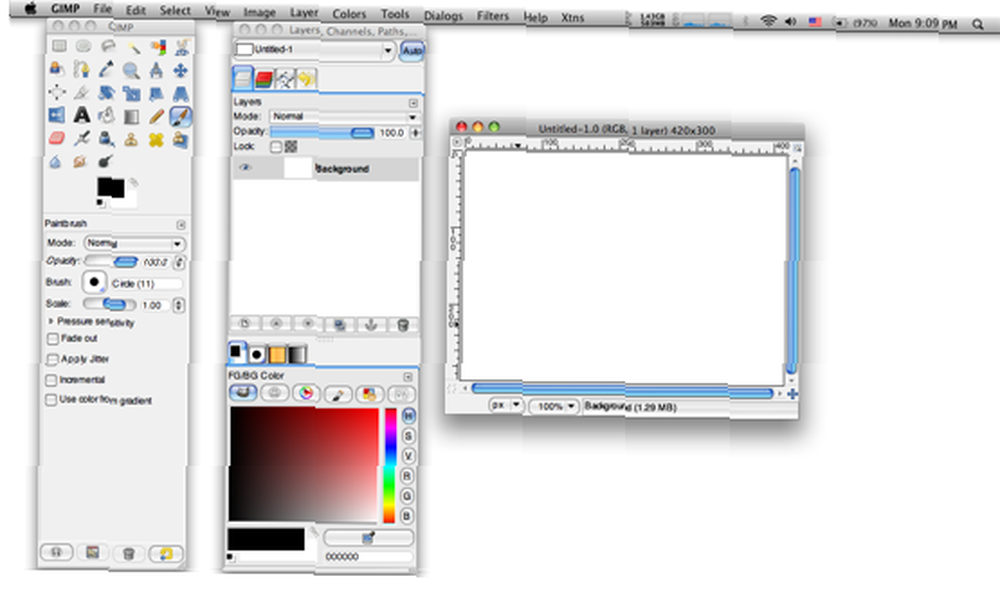Open the Layers tab configuration menu button
This screenshot has width=1000, height=590.
[x=413, y=103]
